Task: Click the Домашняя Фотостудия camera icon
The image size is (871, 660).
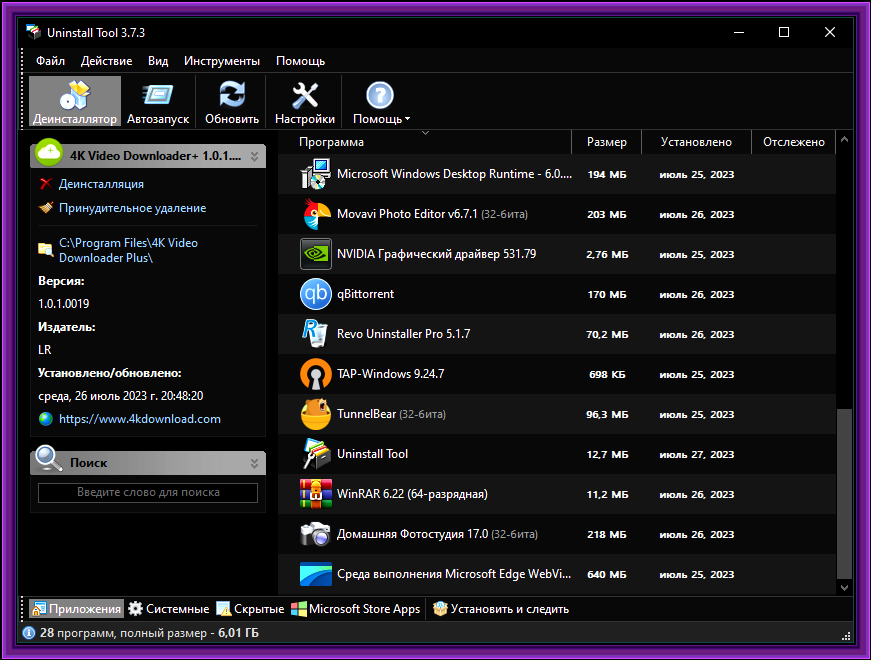Action: pos(316,534)
